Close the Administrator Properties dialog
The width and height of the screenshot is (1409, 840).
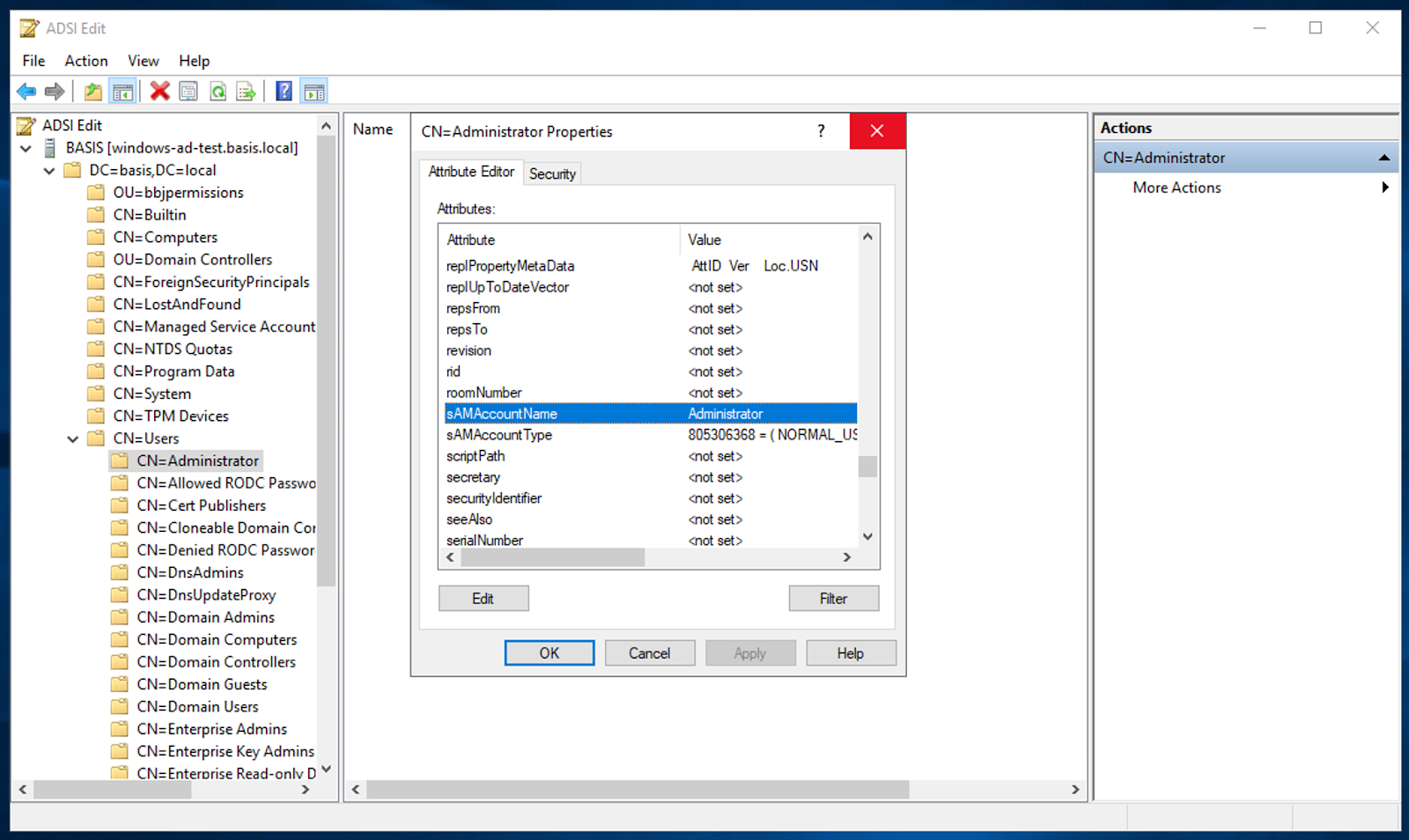[x=877, y=131]
